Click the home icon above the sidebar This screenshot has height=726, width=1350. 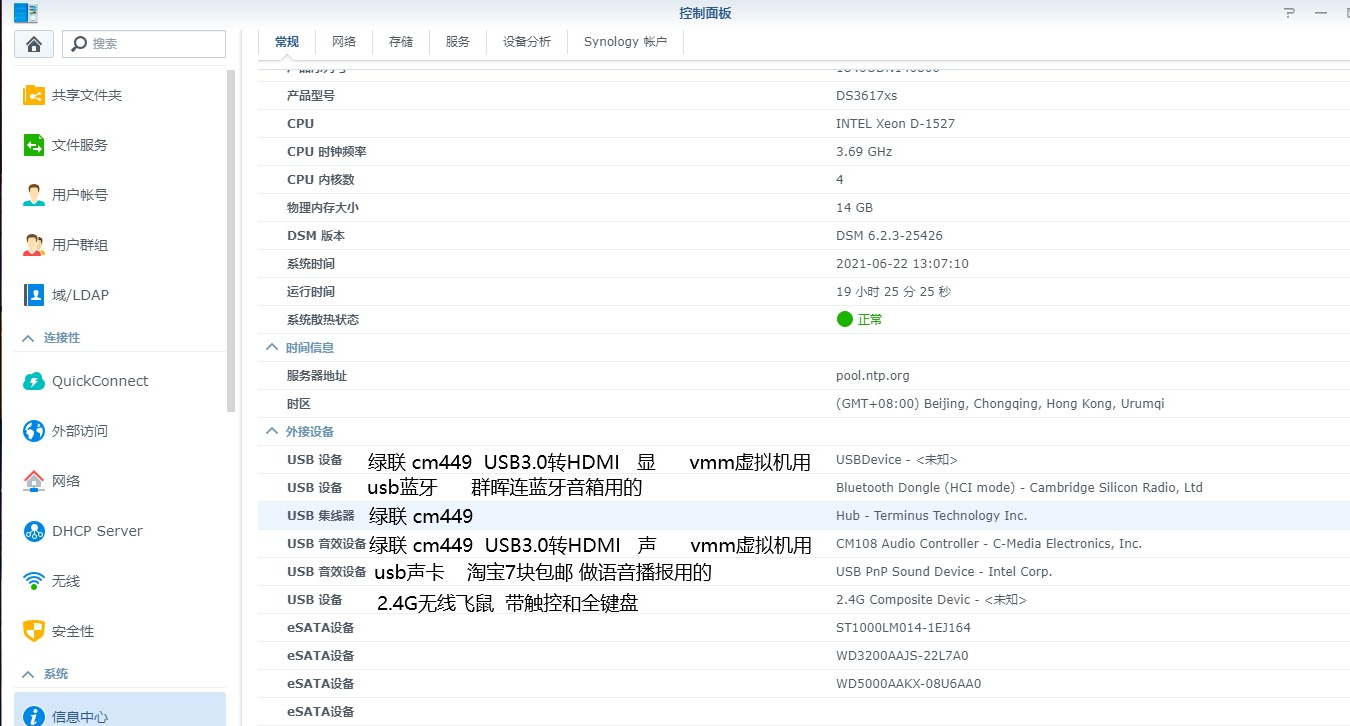click(33, 44)
